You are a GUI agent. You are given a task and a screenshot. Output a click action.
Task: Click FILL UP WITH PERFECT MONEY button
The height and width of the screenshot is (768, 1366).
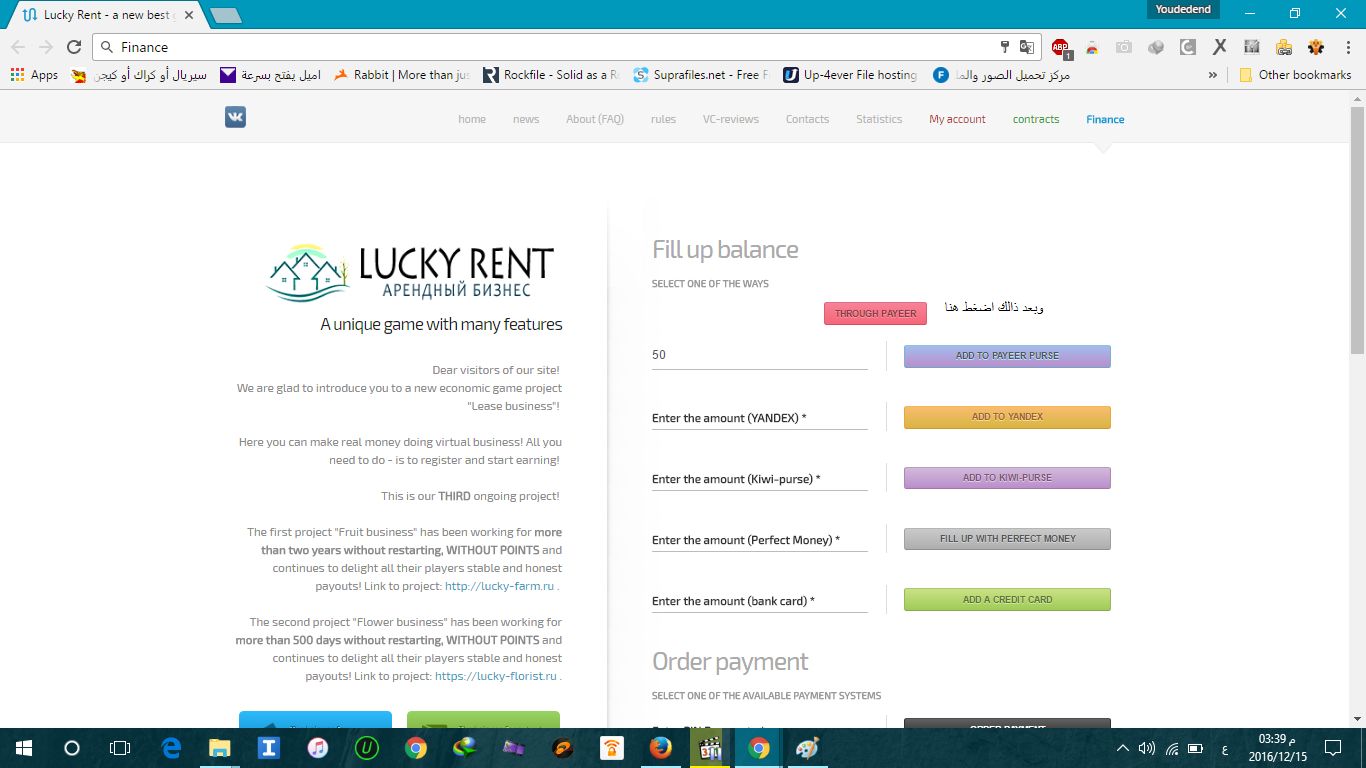(1007, 539)
